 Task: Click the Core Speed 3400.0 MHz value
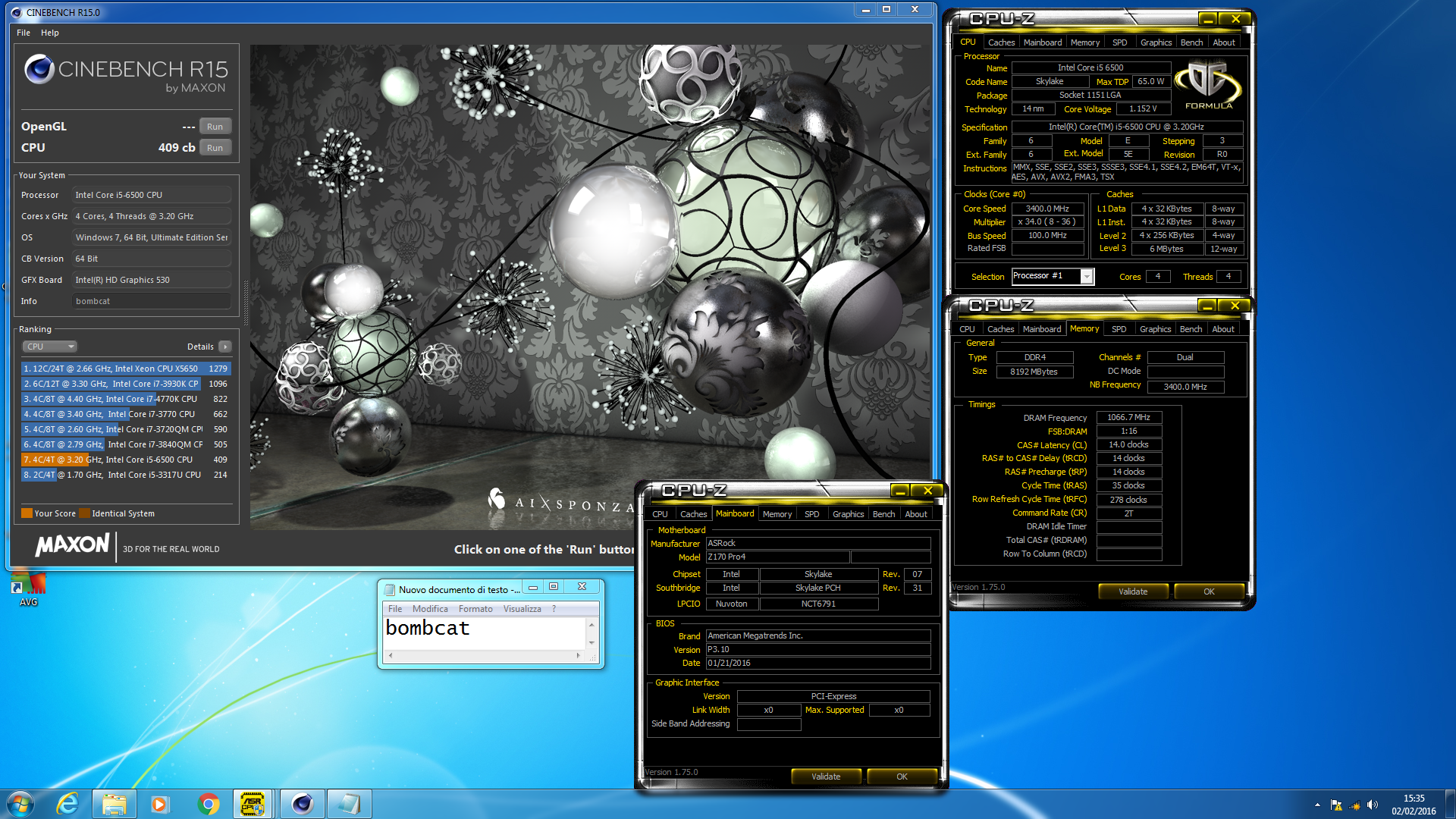click(x=1047, y=209)
